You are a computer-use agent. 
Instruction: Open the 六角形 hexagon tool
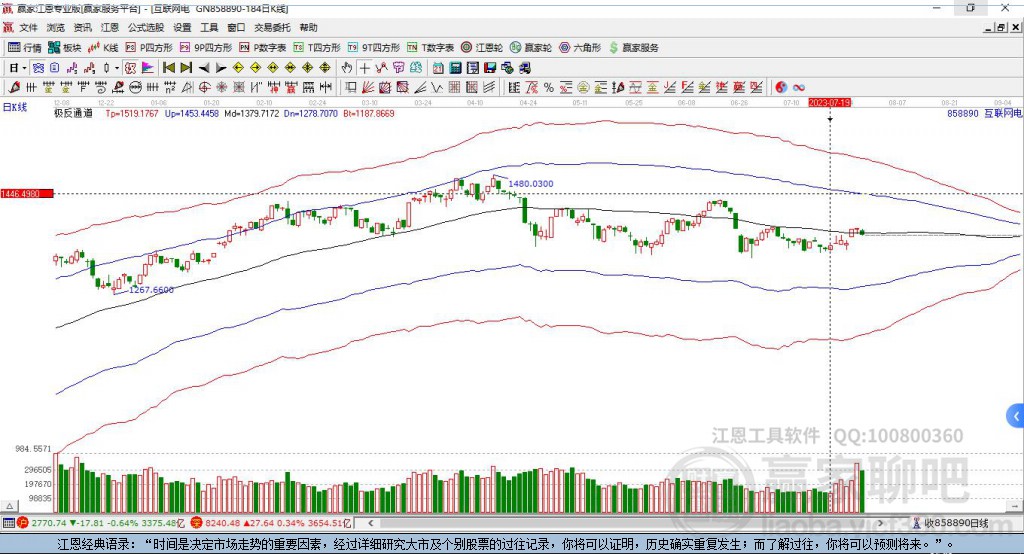click(580, 48)
